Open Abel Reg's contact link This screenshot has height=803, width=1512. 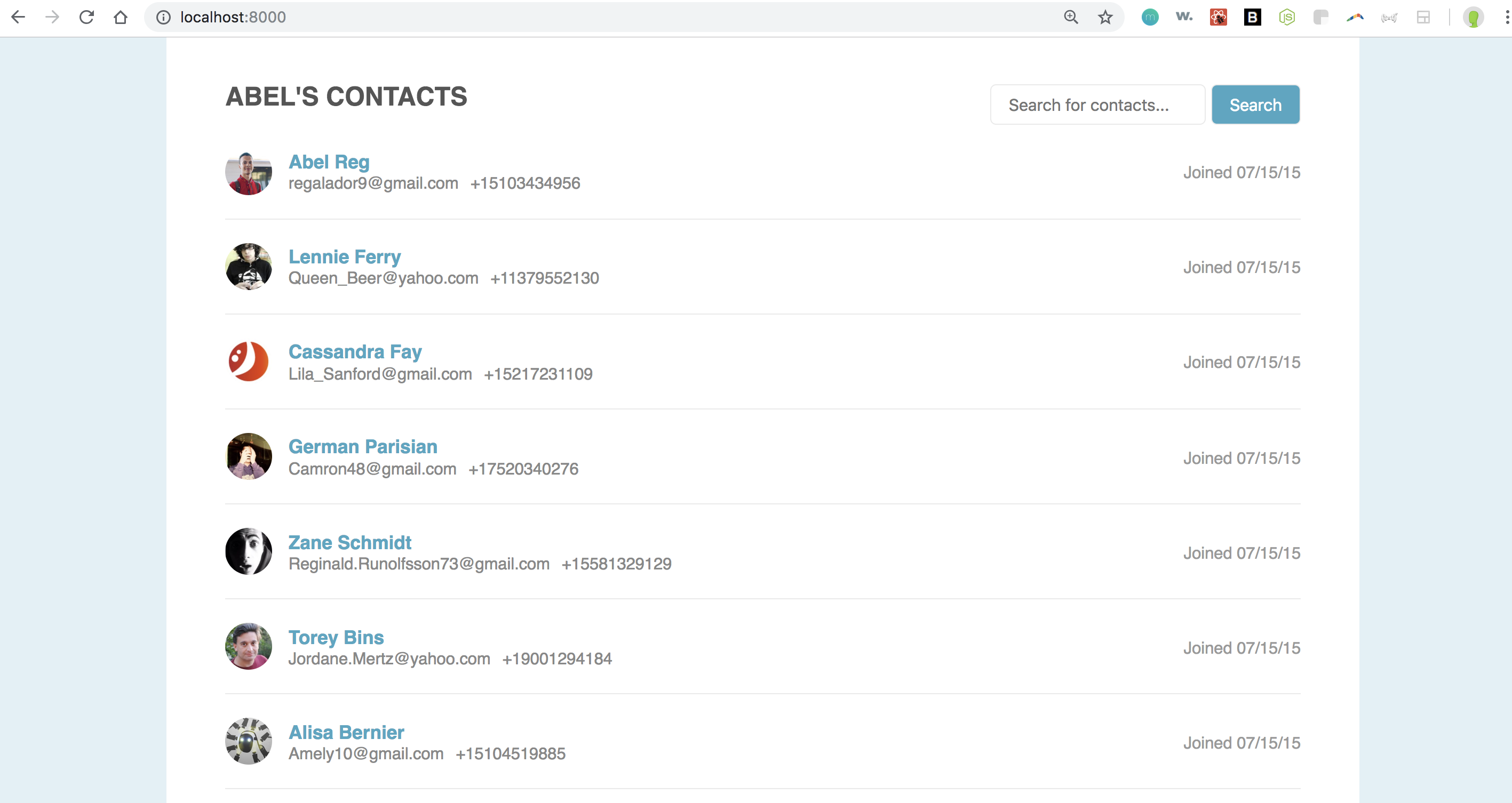(329, 162)
